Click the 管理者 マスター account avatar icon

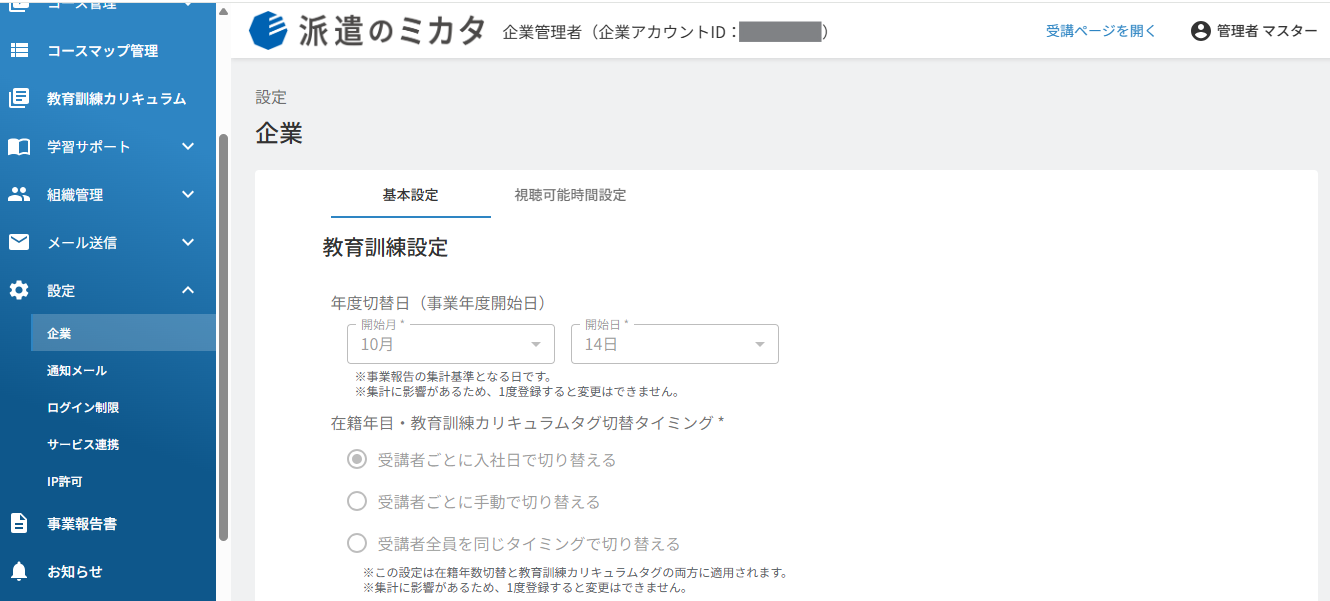coord(1200,31)
